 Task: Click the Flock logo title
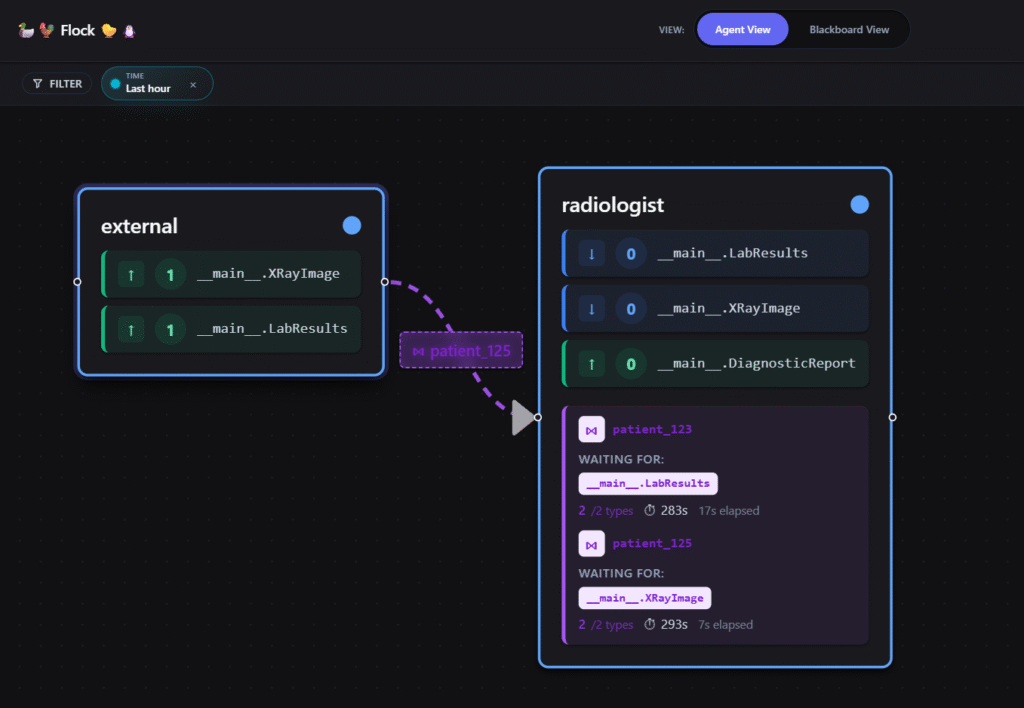click(x=77, y=30)
